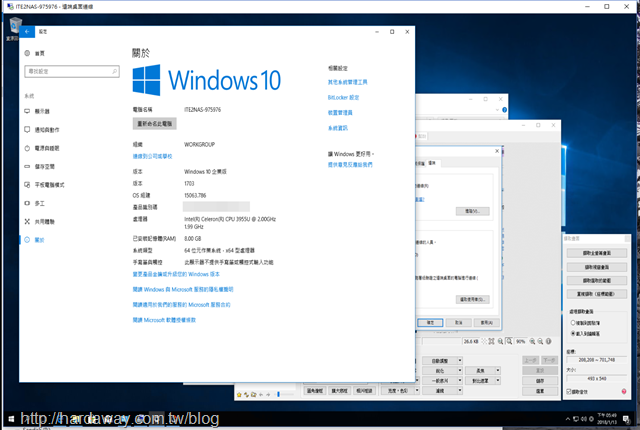Click the magnifier in the settings search box

114,71
